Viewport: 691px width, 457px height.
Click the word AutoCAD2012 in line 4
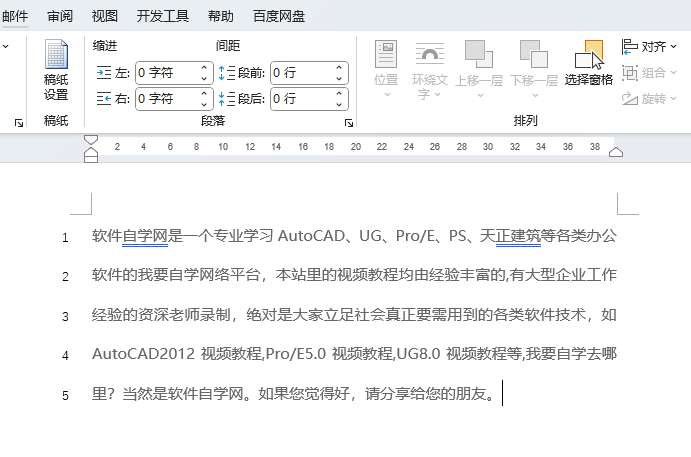tap(143, 354)
